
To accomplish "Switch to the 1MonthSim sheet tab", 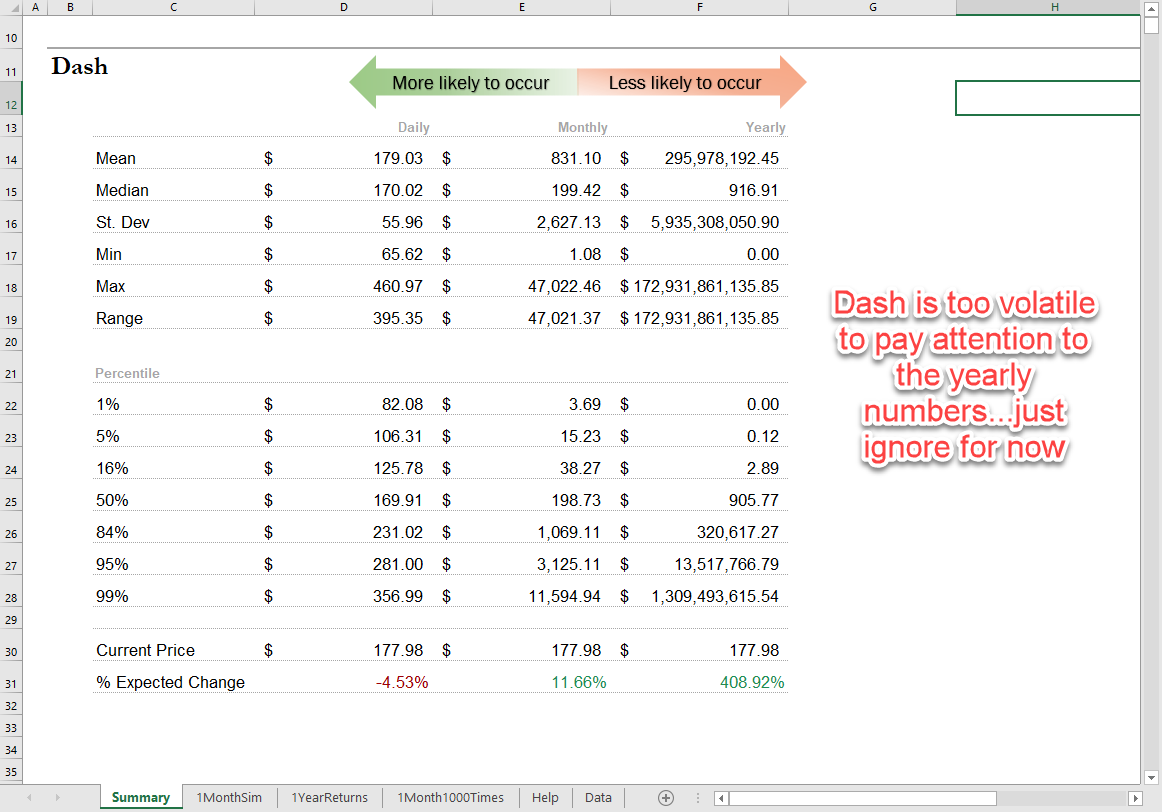I will click(x=229, y=797).
